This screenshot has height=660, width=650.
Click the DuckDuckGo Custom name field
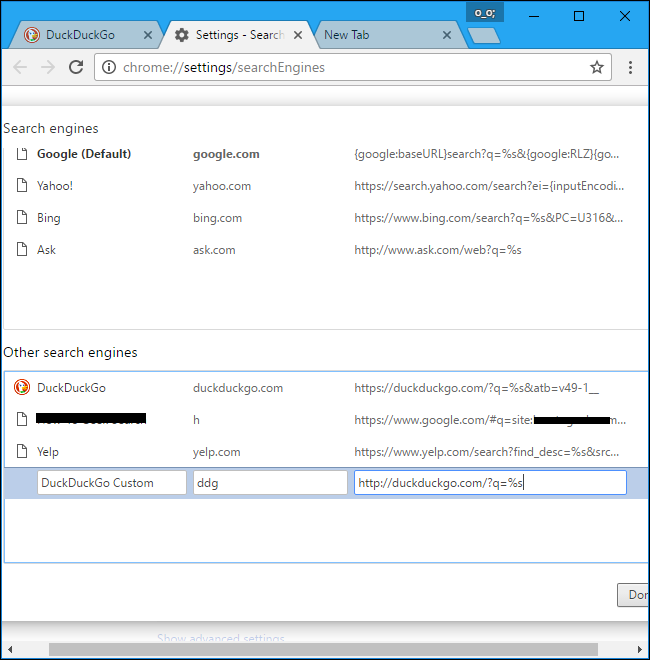[112, 483]
